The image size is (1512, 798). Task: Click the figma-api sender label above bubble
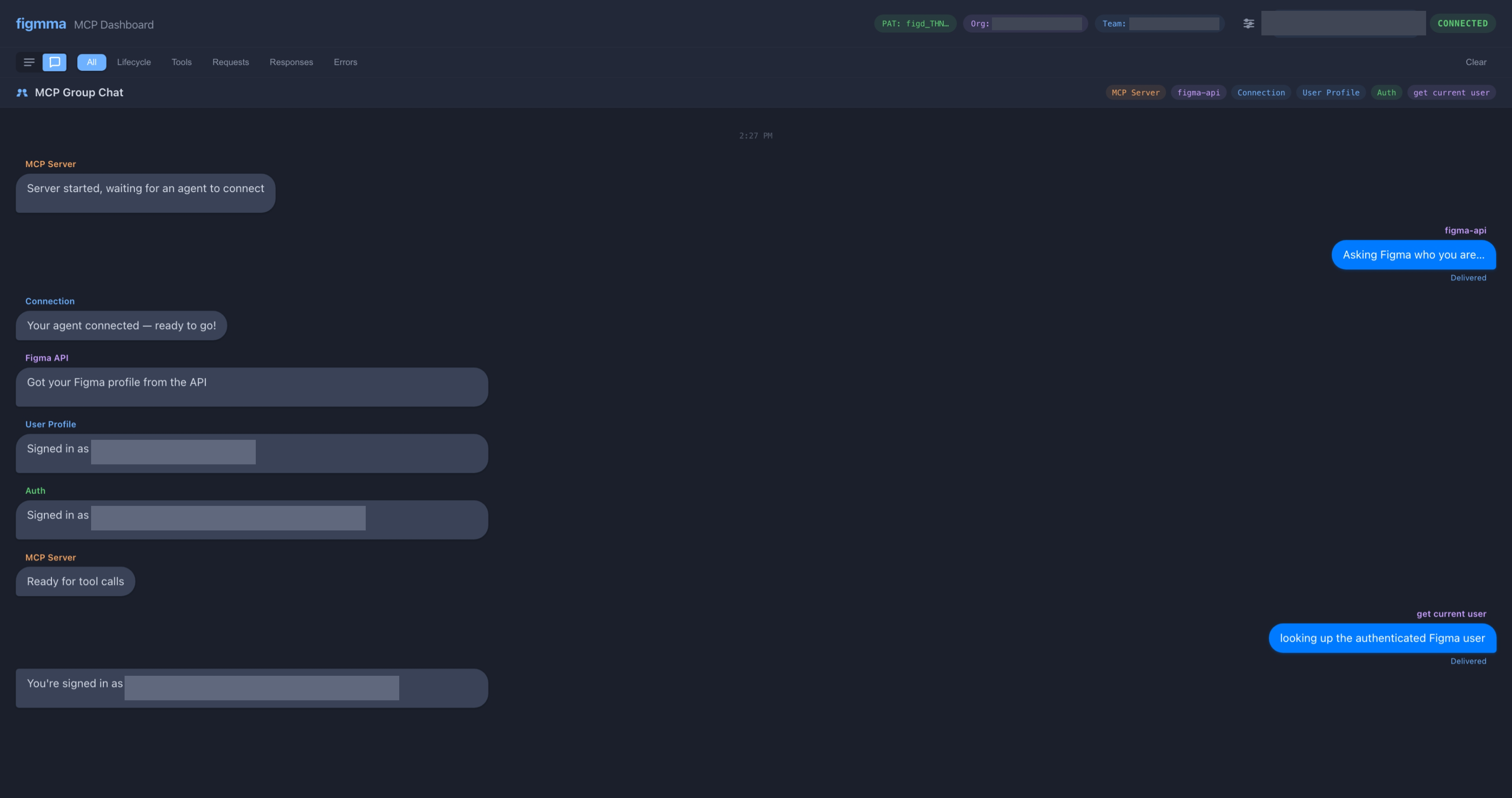click(1465, 231)
